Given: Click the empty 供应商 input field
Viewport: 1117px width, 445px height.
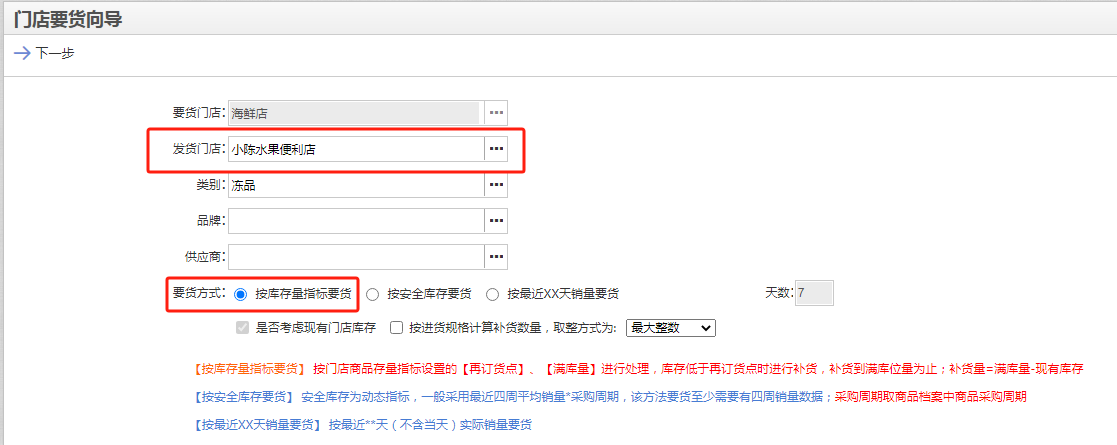Looking at the screenshot, I should click(356, 256).
